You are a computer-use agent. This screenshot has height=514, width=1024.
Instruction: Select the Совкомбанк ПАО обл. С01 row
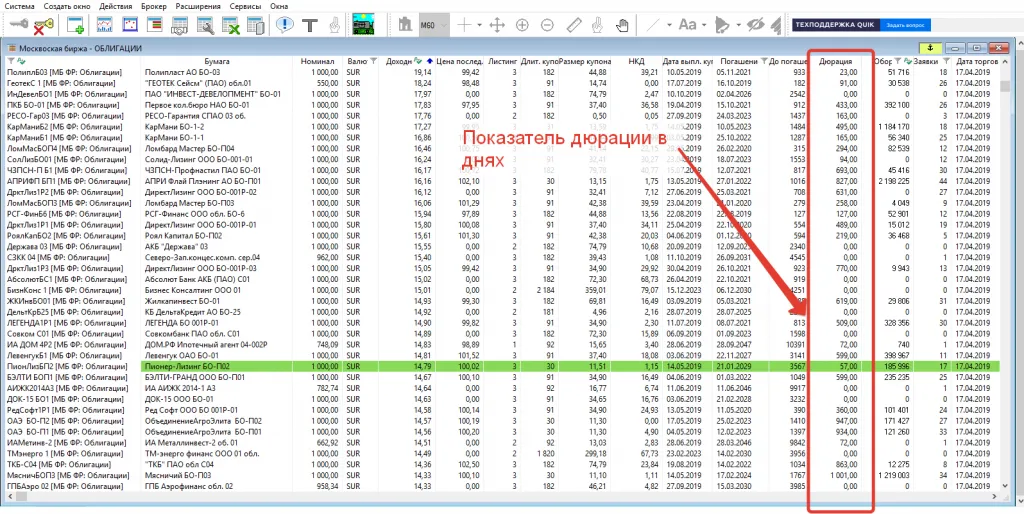(x=502, y=334)
